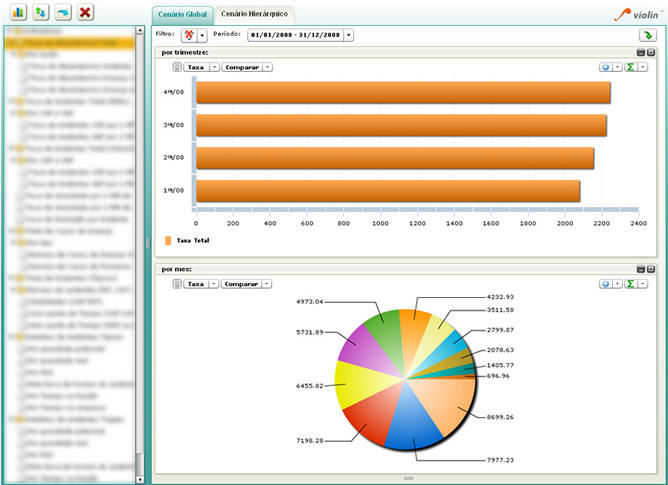Click the green arrow apply button at top right
This screenshot has height=485, width=668.
(648, 35)
